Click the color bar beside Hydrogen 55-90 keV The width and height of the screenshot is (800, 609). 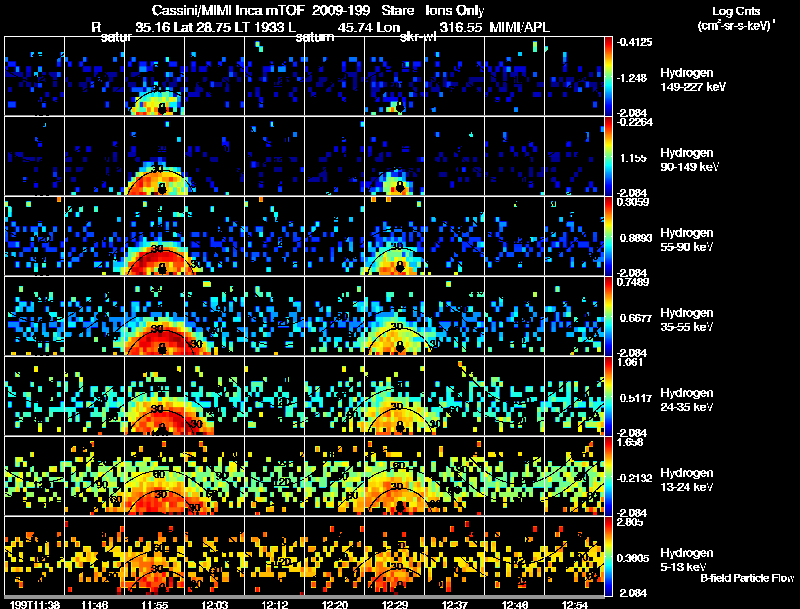[608, 237]
